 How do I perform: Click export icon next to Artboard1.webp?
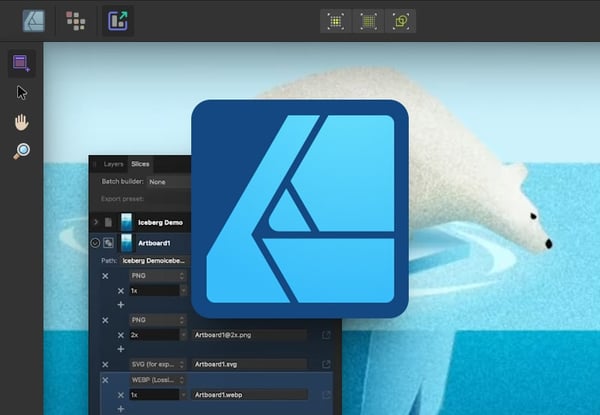coord(326,395)
